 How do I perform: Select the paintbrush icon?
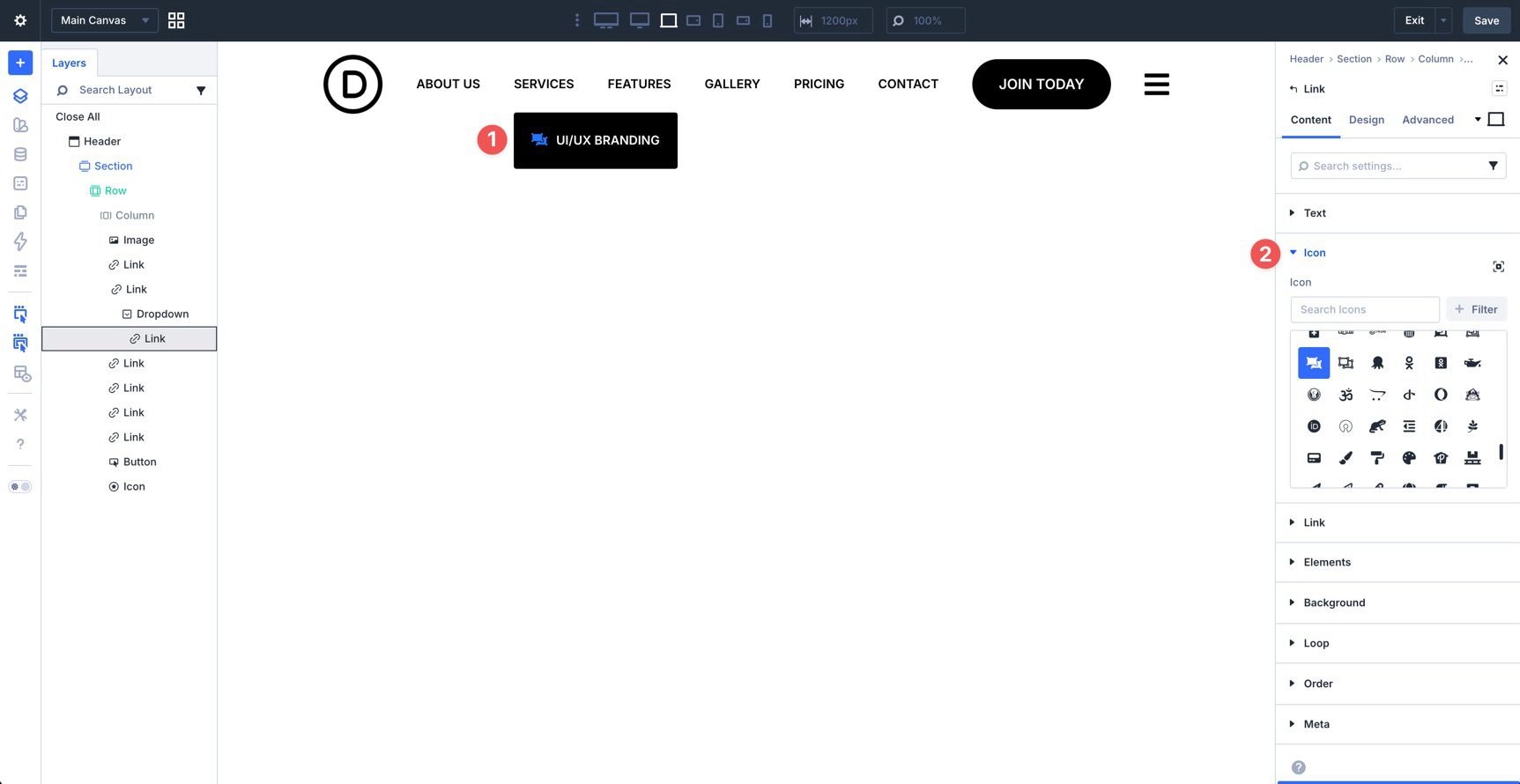pos(1346,458)
